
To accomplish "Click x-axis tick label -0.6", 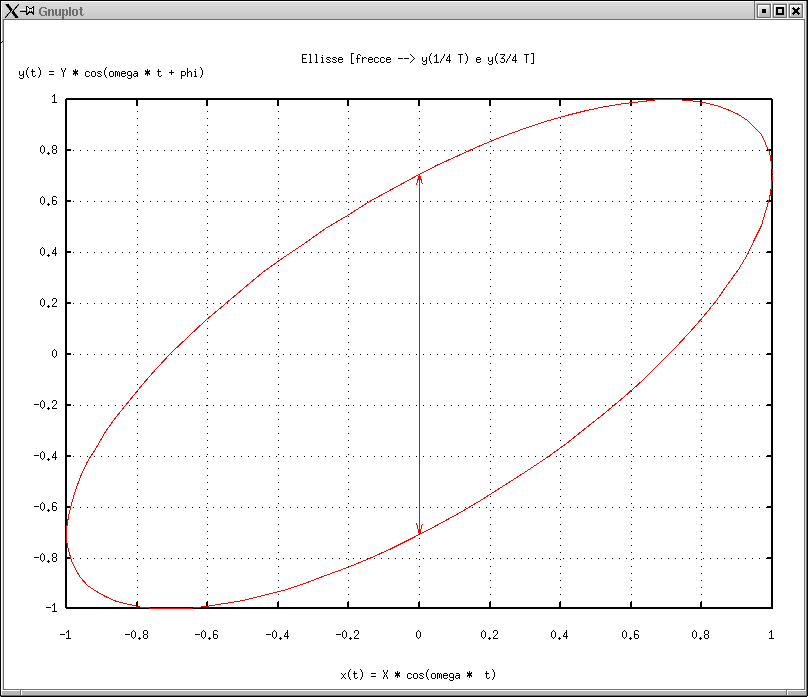I will tap(207, 635).
